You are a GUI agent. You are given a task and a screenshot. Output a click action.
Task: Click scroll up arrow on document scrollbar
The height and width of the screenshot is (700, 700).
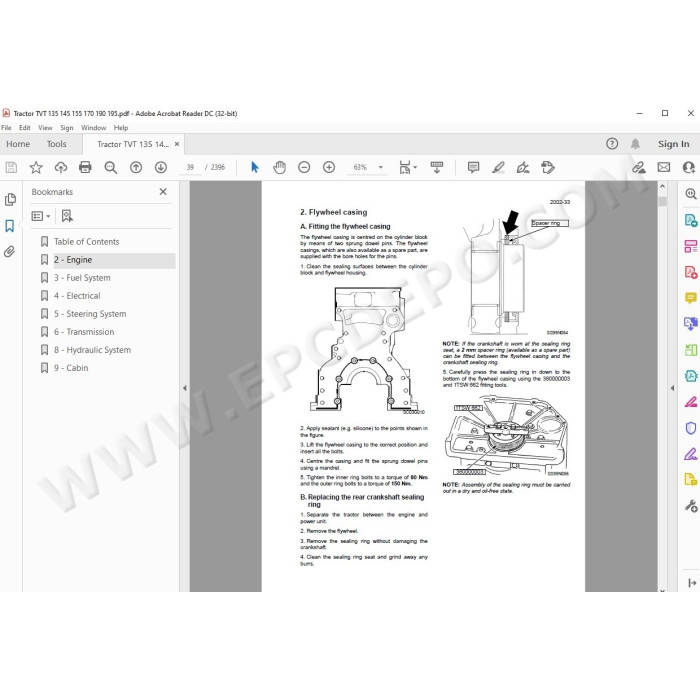662,186
